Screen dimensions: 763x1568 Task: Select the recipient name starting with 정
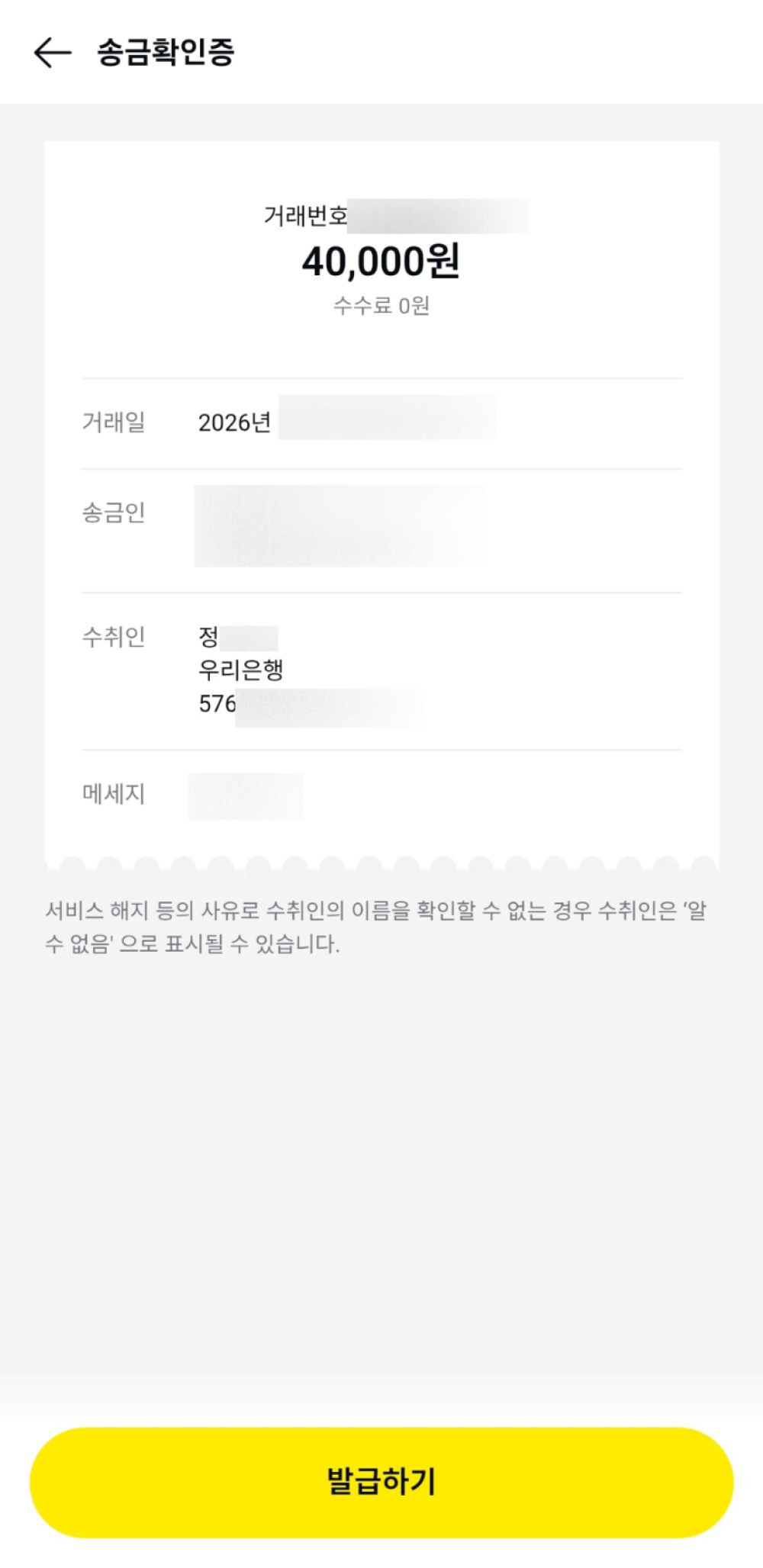[238, 637]
